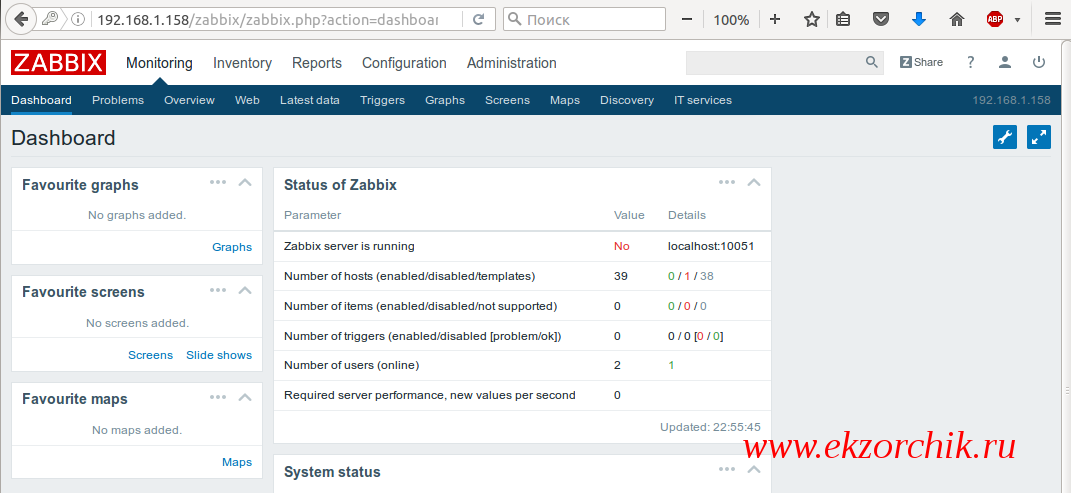Open downloads arrow icon

click(919, 20)
